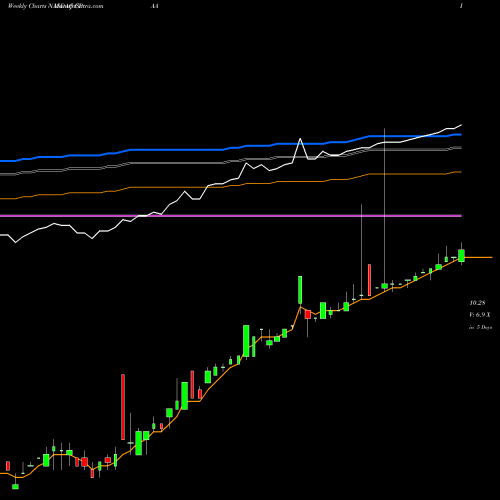The image size is (500, 500).
Task: Click the "10.28" price value
Action: pyautogui.click(x=477, y=303)
